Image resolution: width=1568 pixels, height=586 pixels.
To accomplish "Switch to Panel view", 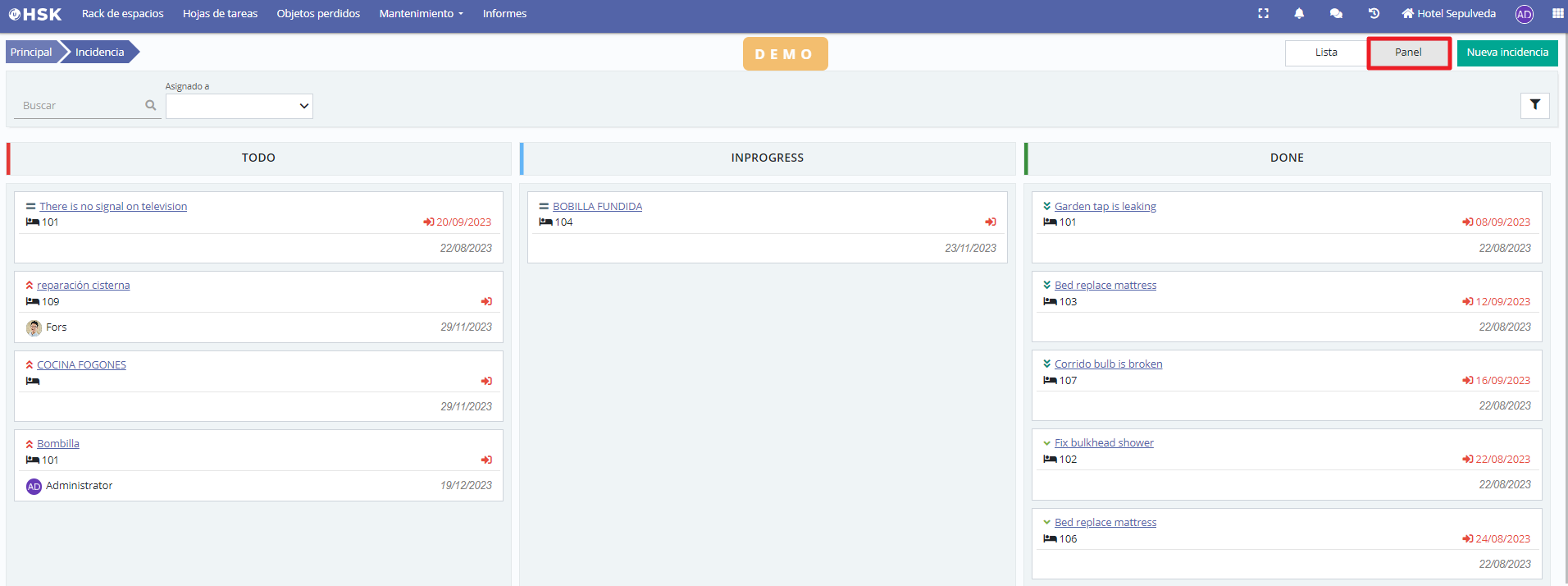I will click(x=1408, y=53).
